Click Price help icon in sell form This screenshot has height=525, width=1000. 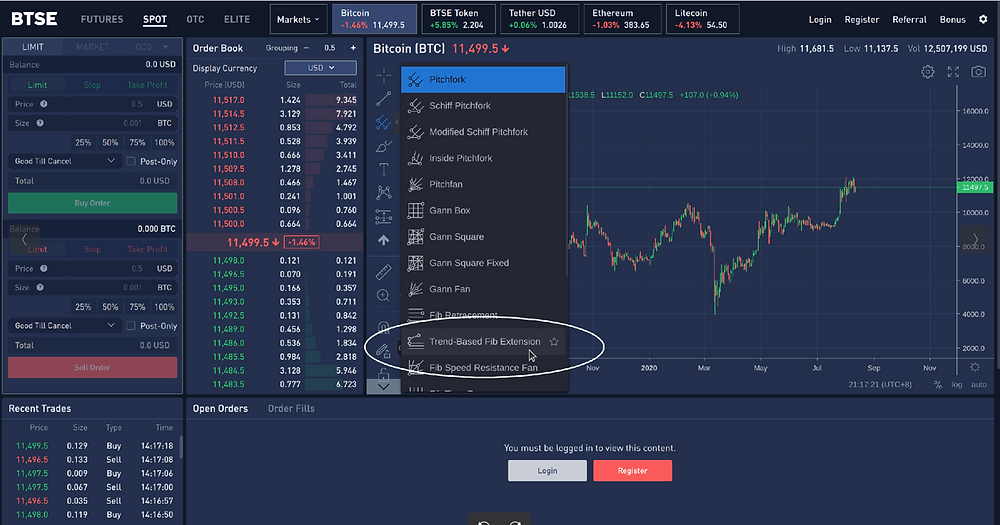(44, 269)
